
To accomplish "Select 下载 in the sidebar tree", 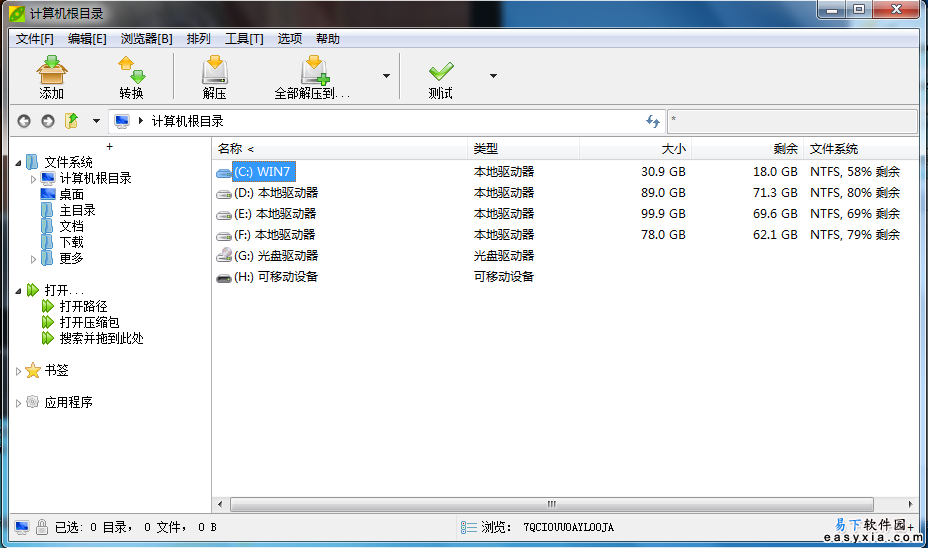I will coord(71,242).
